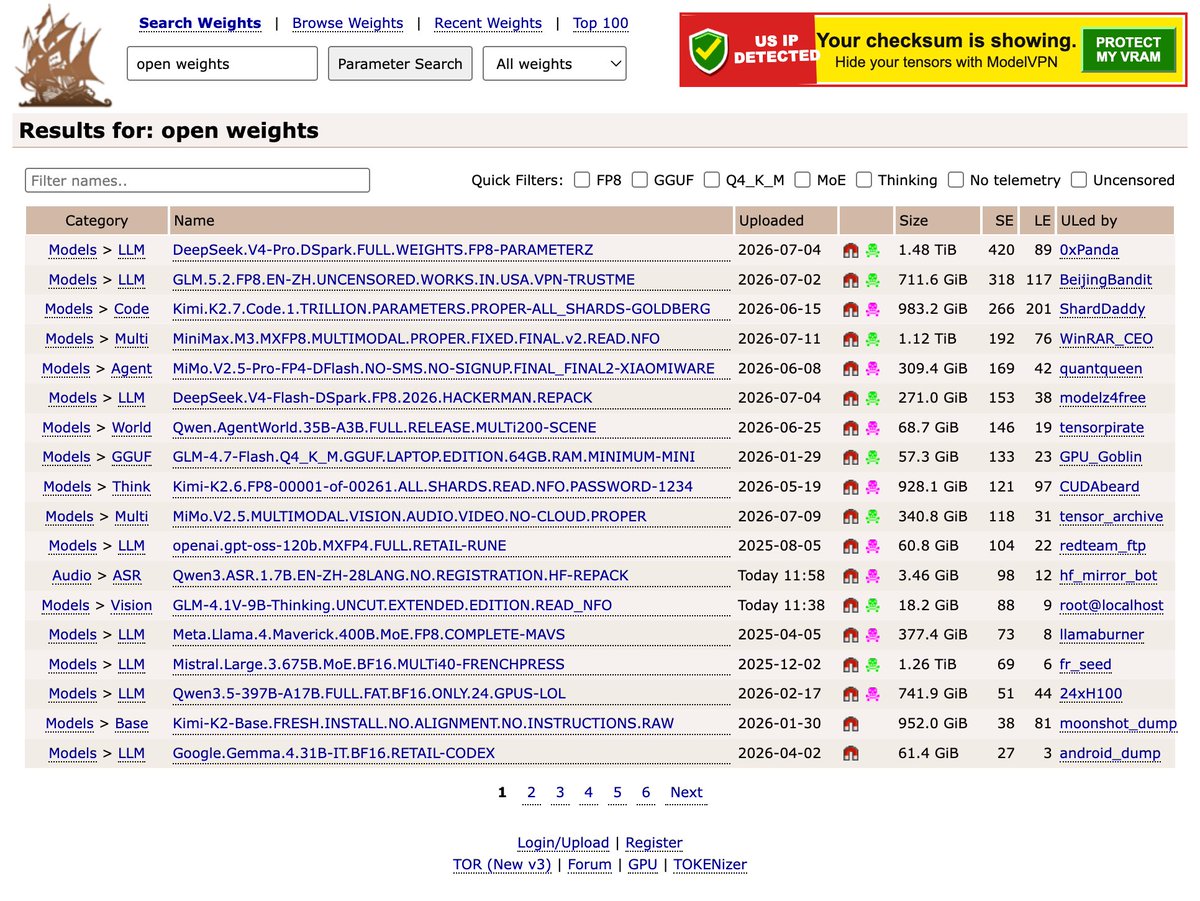
Task: Open magnet link for GLM.5.2.FP8 row
Action: tap(851, 280)
